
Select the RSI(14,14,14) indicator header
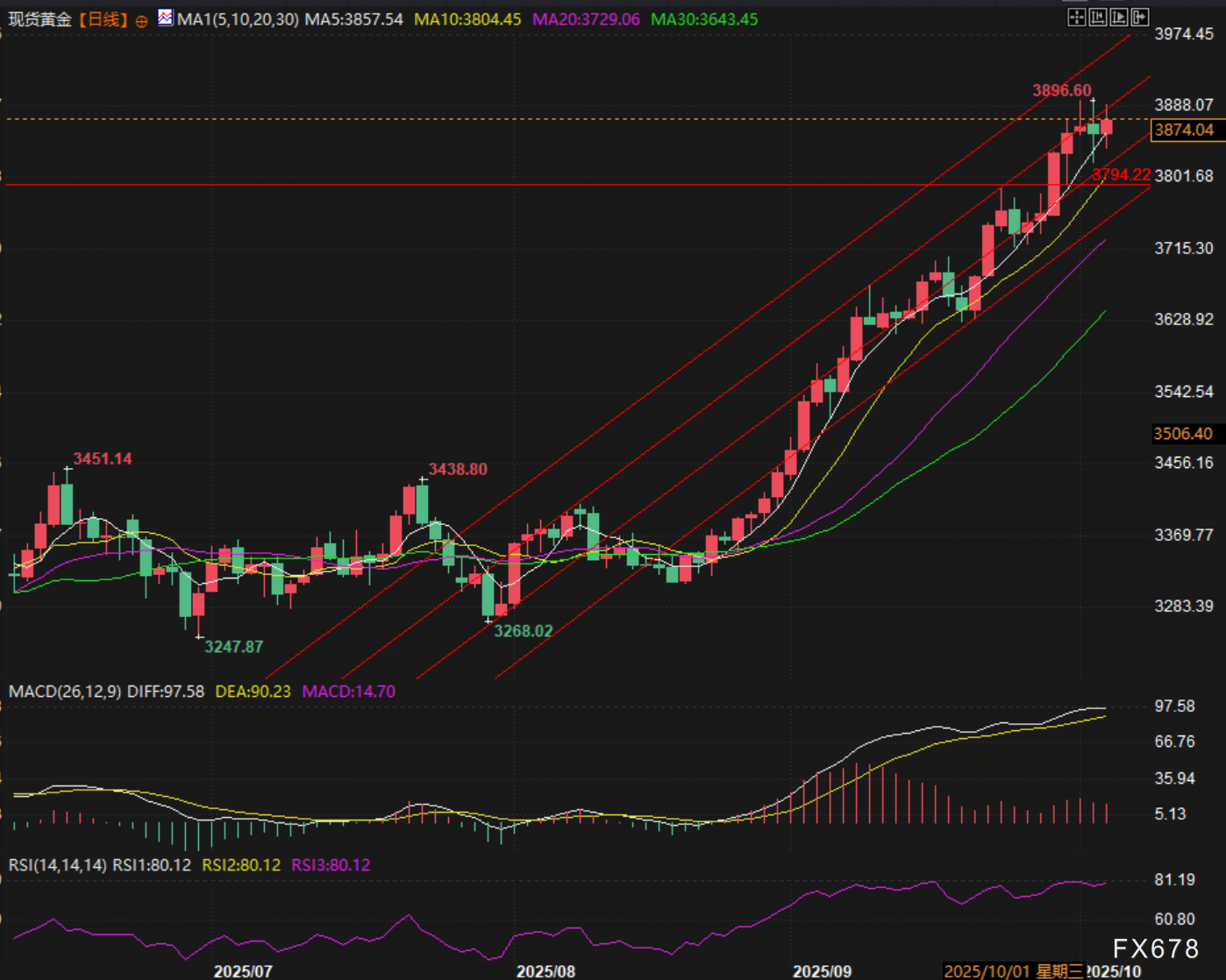58,865
